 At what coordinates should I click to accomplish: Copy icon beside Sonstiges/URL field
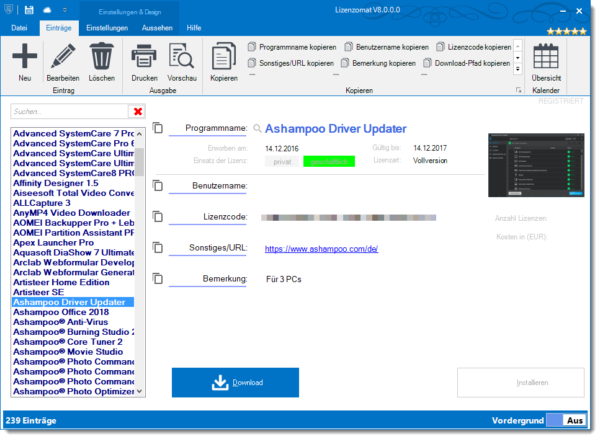pyautogui.click(x=158, y=248)
